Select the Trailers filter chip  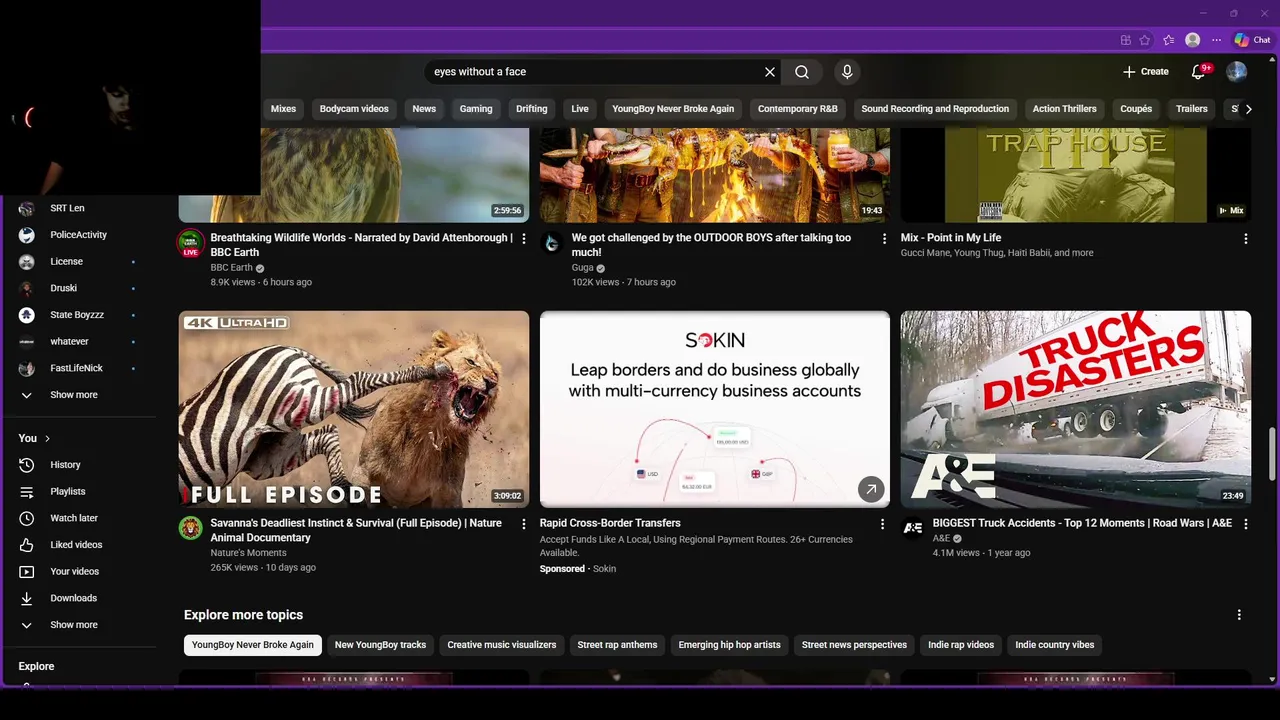[1192, 109]
